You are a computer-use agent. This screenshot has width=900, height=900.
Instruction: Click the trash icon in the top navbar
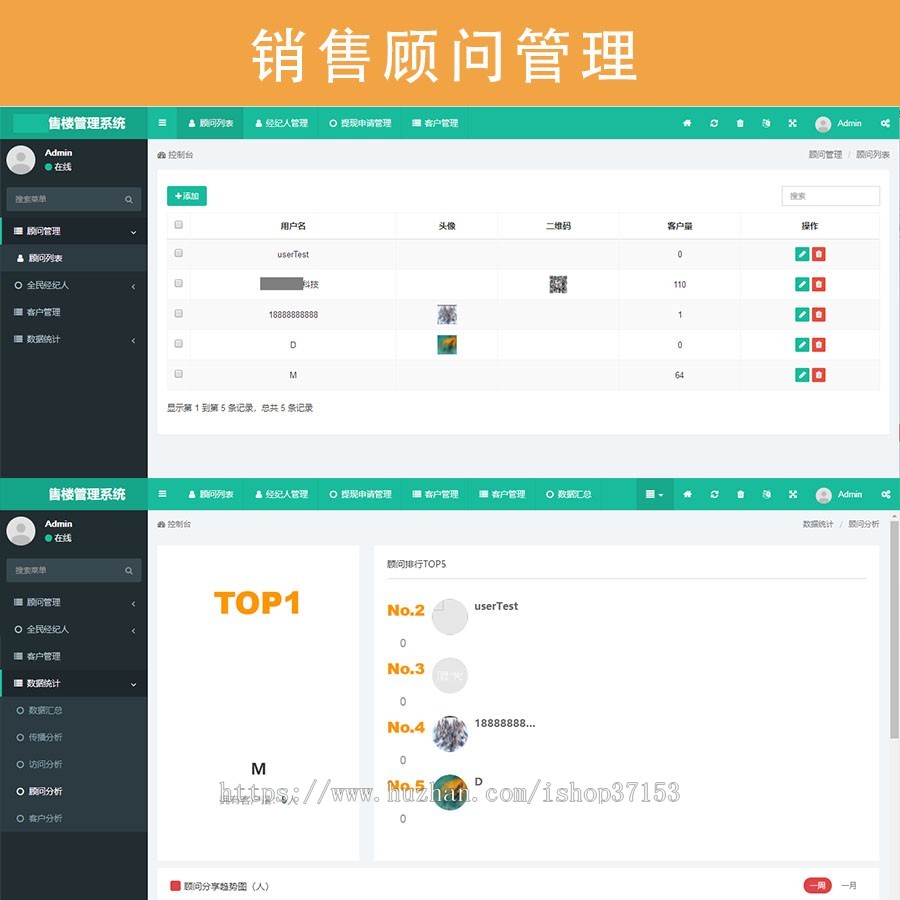click(739, 122)
